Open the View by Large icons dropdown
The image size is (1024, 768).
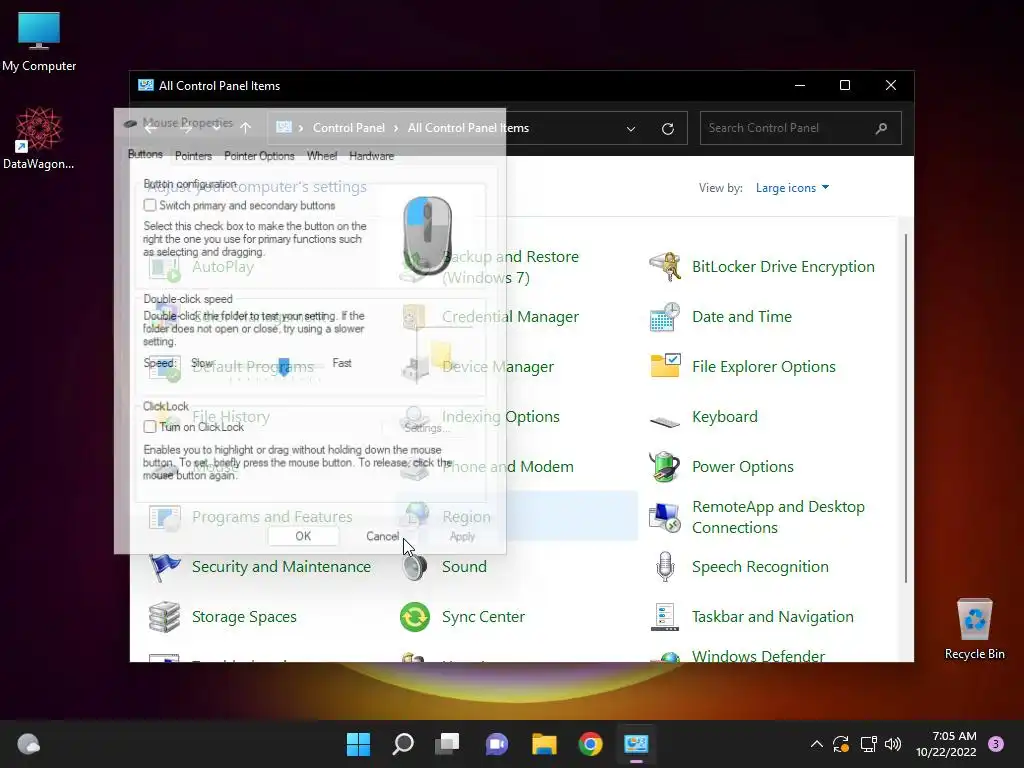pos(792,188)
